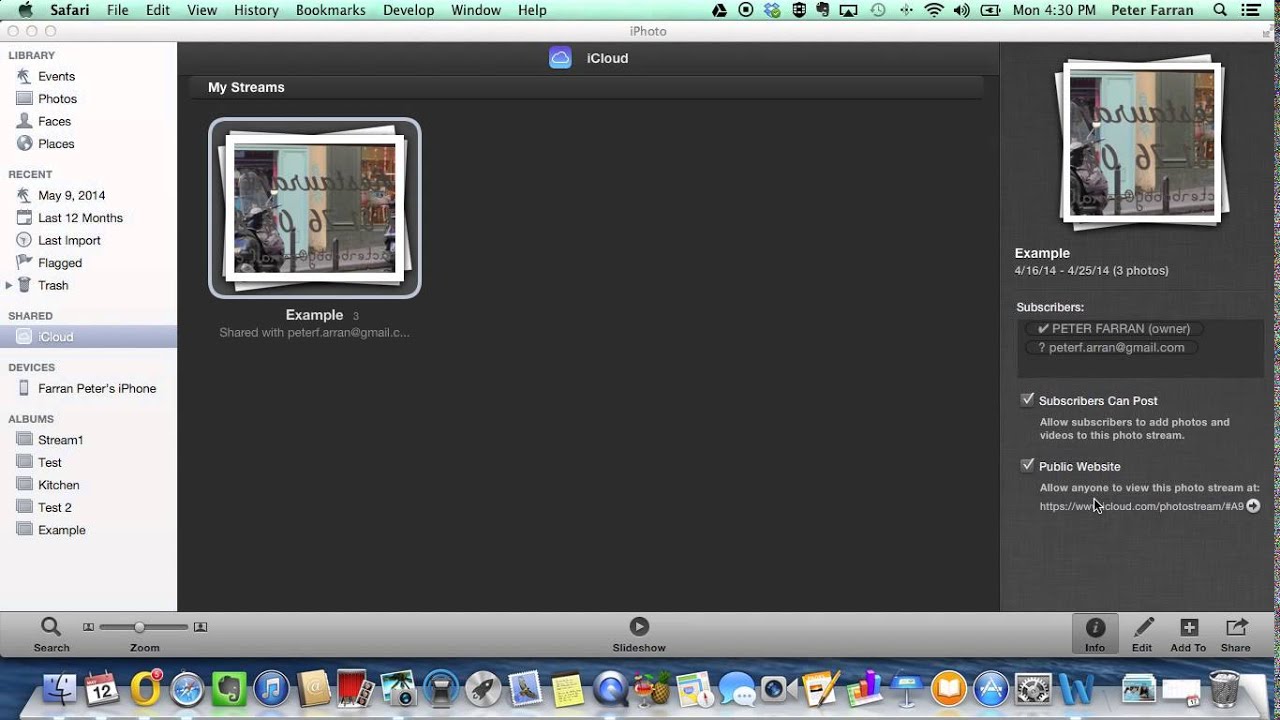Screen dimensions: 1280x720
Task: Open Faces in the sidebar
Action: click(54, 121)
